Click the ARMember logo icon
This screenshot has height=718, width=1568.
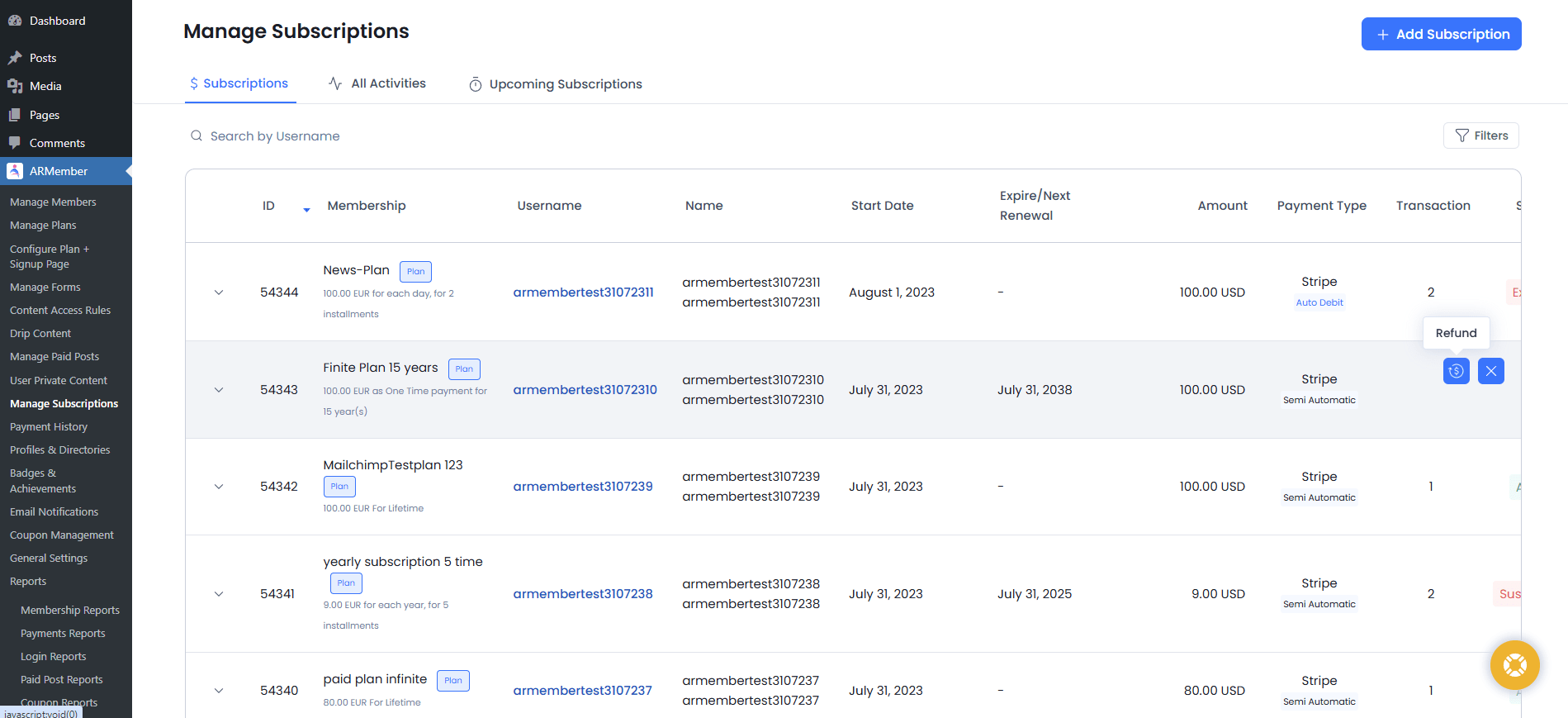[15, 171]
